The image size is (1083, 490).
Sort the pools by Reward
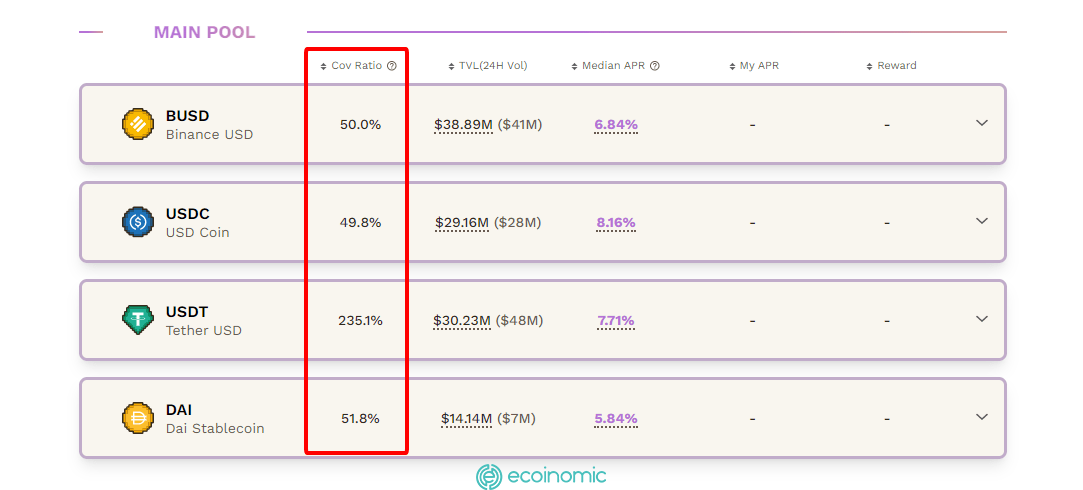tap(891, 66)
